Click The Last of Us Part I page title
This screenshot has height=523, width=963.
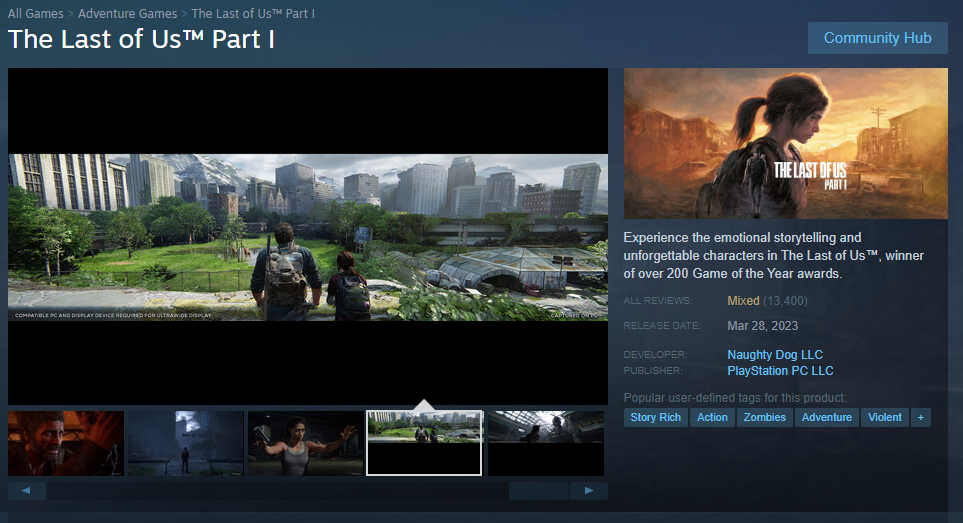tap(141, 39)
